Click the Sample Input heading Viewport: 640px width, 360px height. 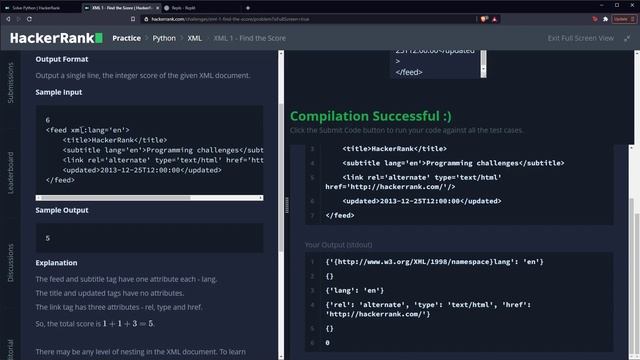click(x=59, y=92)
